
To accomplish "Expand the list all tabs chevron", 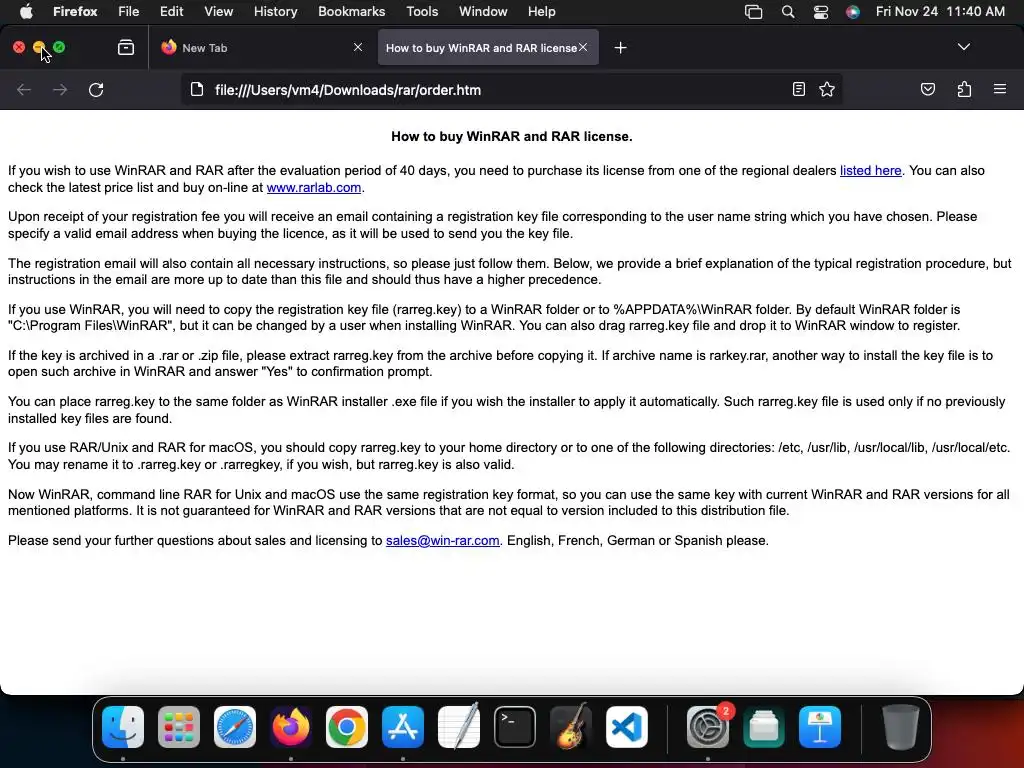I will point(963,47).
